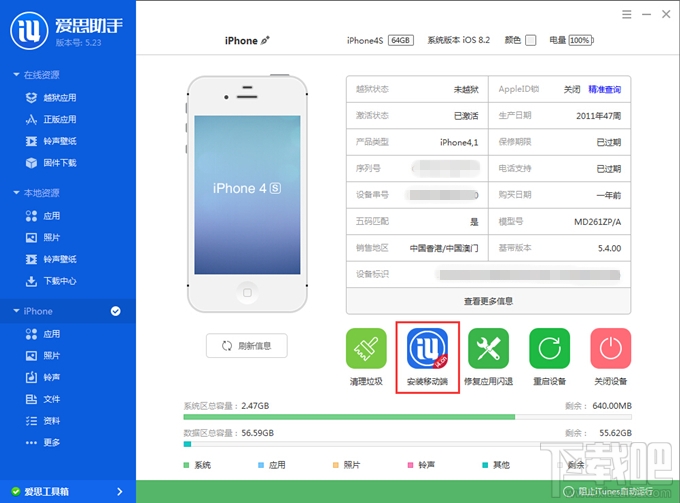
Task: Click the MD261ZP/A model number
Action: (x=598, y=222)
